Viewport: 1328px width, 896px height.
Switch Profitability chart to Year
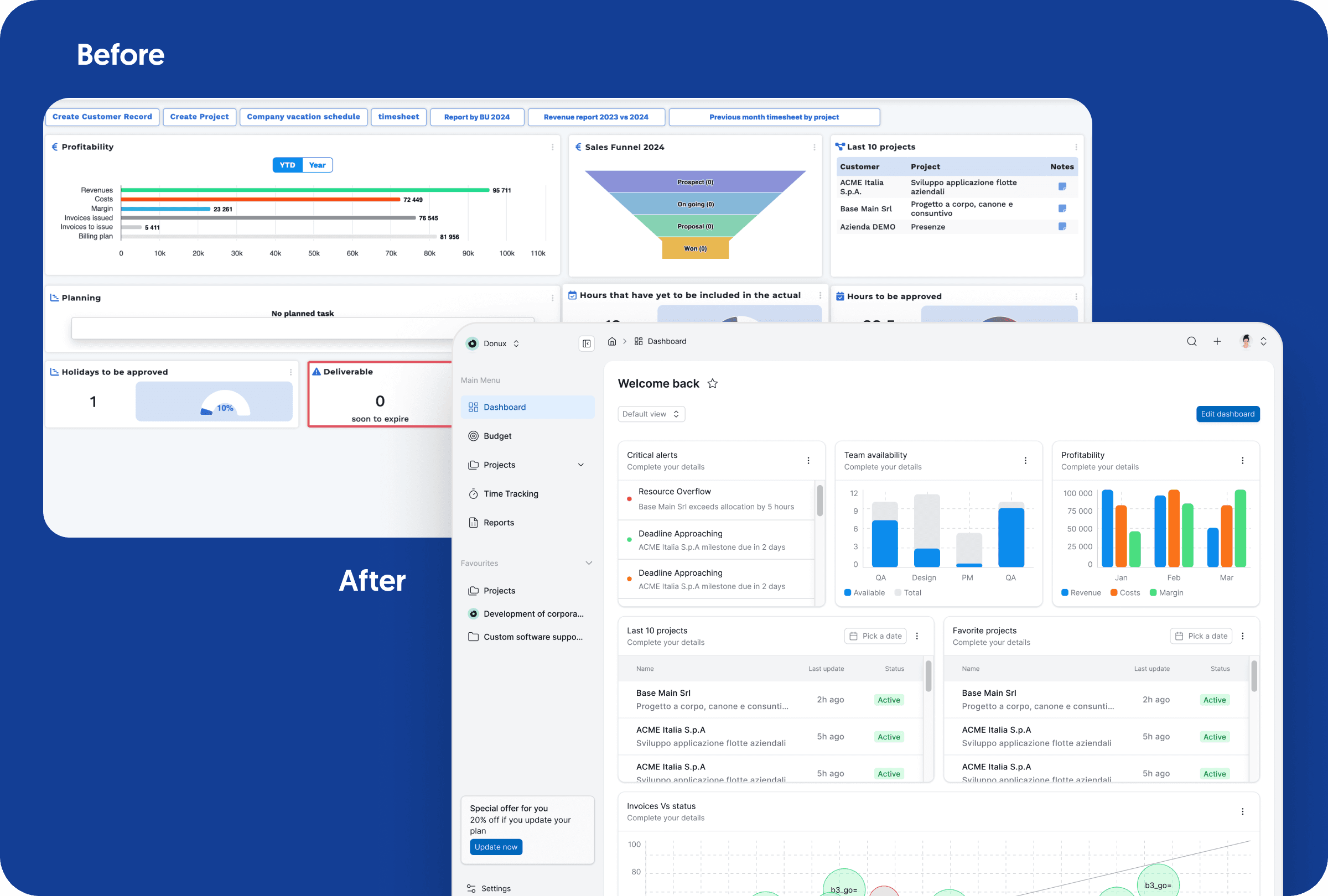(317, 165)
